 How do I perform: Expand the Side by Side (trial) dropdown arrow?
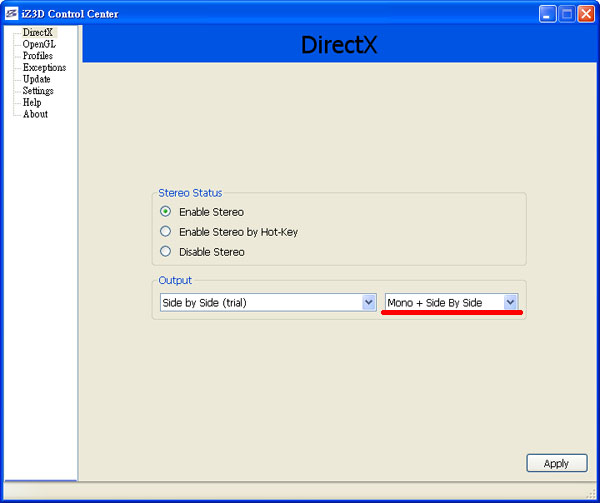pos(368,303)
